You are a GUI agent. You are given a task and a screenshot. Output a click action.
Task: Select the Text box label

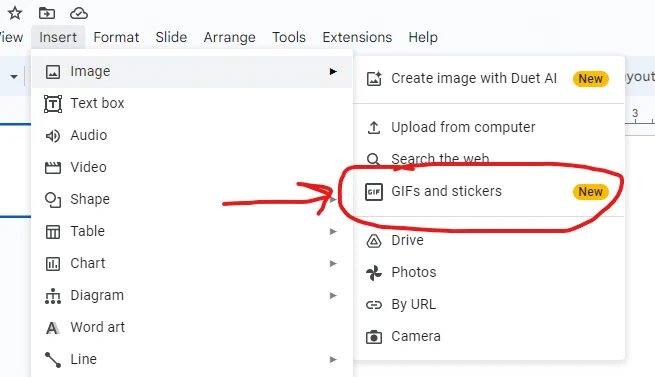click(97, 103)
